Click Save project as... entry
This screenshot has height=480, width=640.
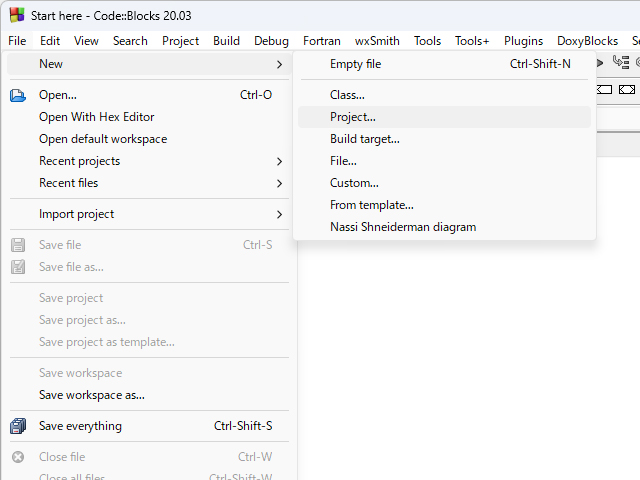point(149,320)
